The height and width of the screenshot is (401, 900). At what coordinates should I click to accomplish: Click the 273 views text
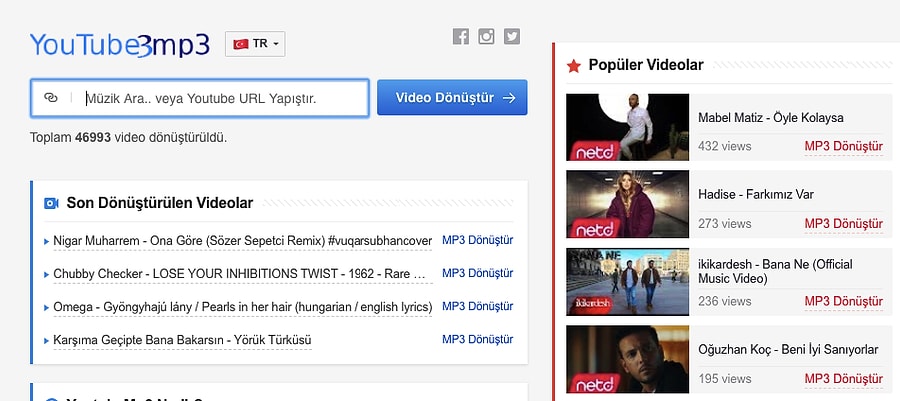pyautogui.click(x=724, y=224)
